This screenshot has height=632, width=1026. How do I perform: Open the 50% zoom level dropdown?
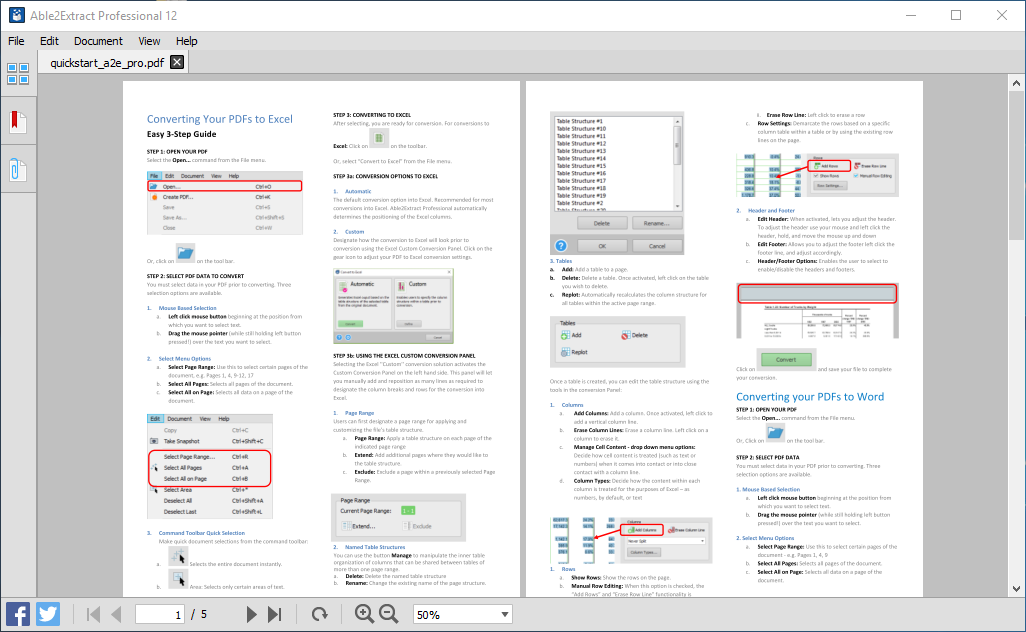(463, 614)
